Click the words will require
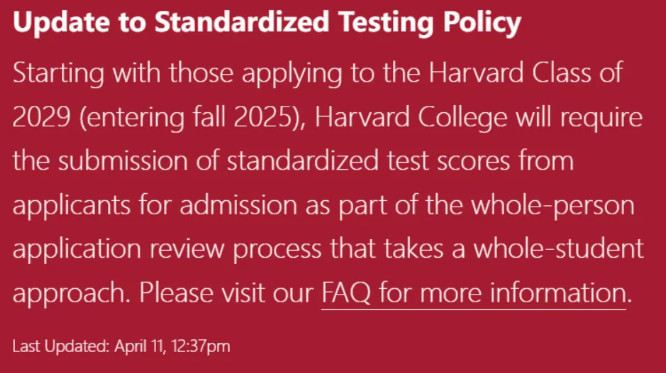The image size is (666, 373). (579, 118)
